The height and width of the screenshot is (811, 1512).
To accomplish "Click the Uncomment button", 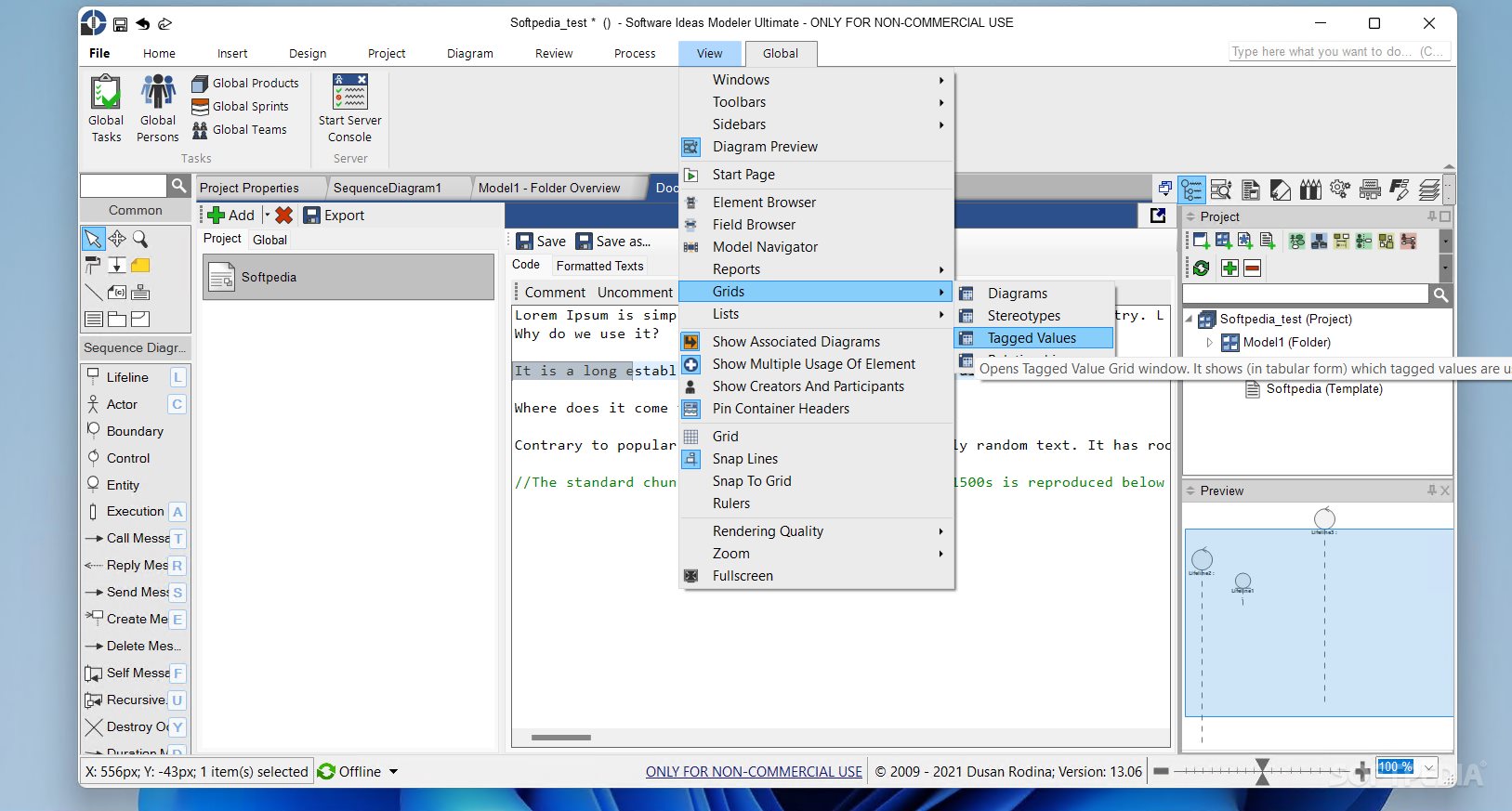I will coord(635,293).
